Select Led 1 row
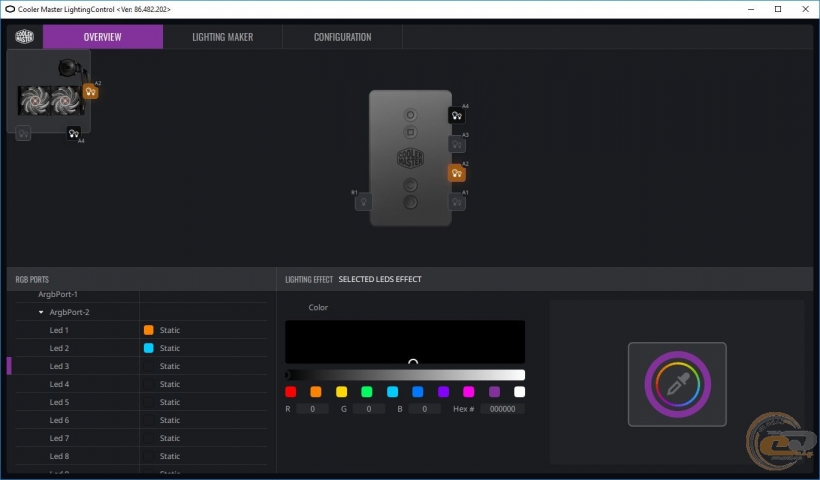Viewport: 820px width, 480px height. point(141,330)
